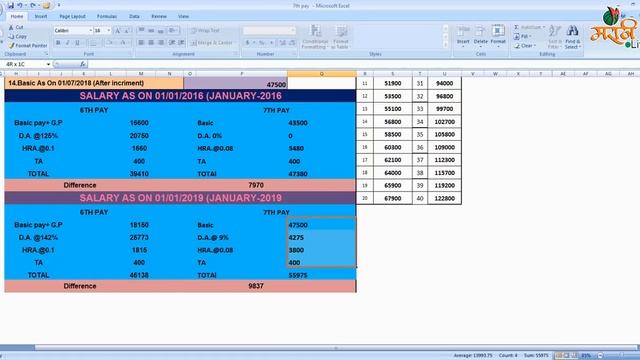Viewport: 640px width, 360px height.
Task: Click the formula bar input area
Action: tap(363, 64)
